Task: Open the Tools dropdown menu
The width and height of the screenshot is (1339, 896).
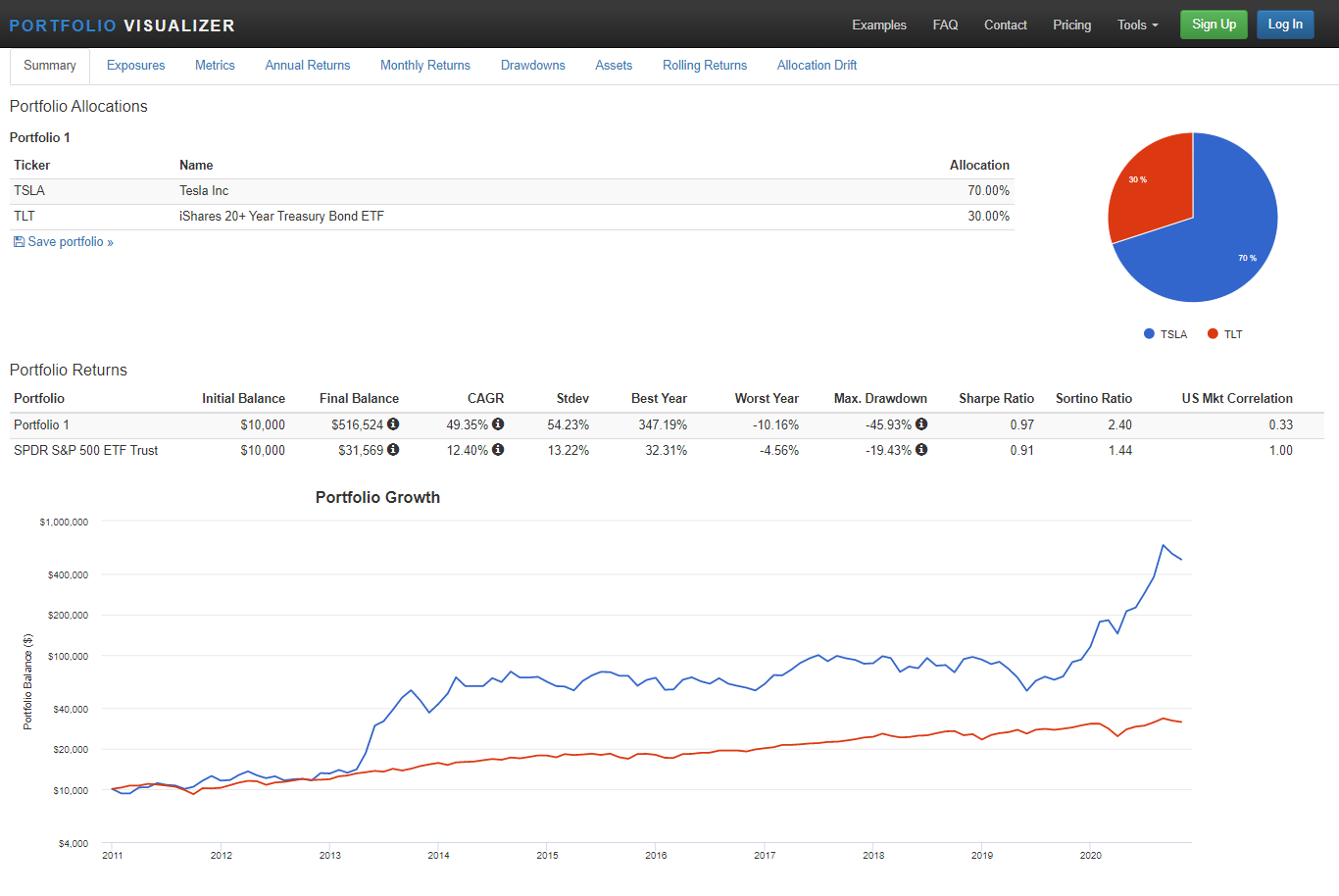Action: (1137, 25)
